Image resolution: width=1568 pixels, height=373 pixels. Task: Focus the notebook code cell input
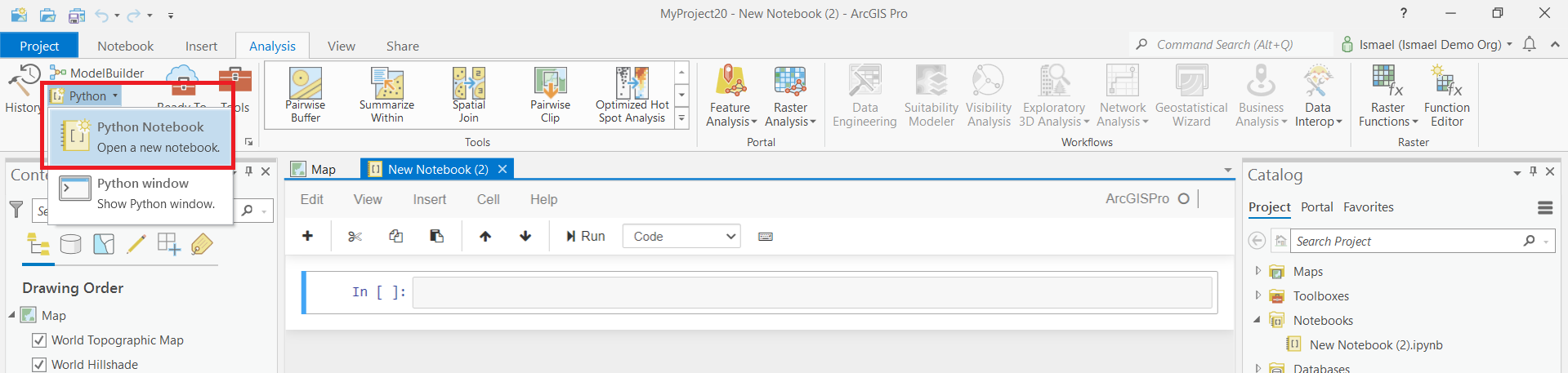(x=812, y=292)
